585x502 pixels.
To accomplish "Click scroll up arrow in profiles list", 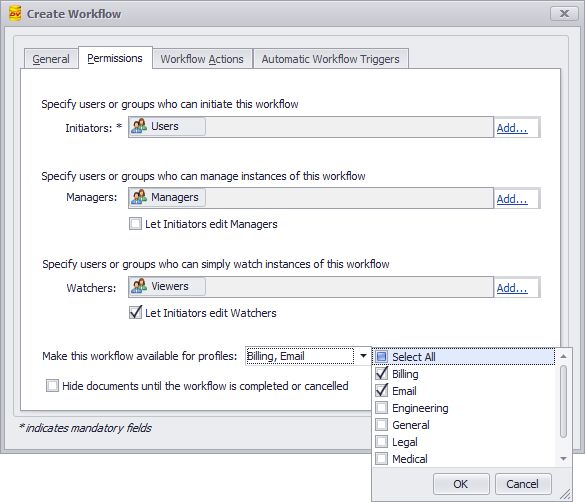I will (x=563, y=357).
